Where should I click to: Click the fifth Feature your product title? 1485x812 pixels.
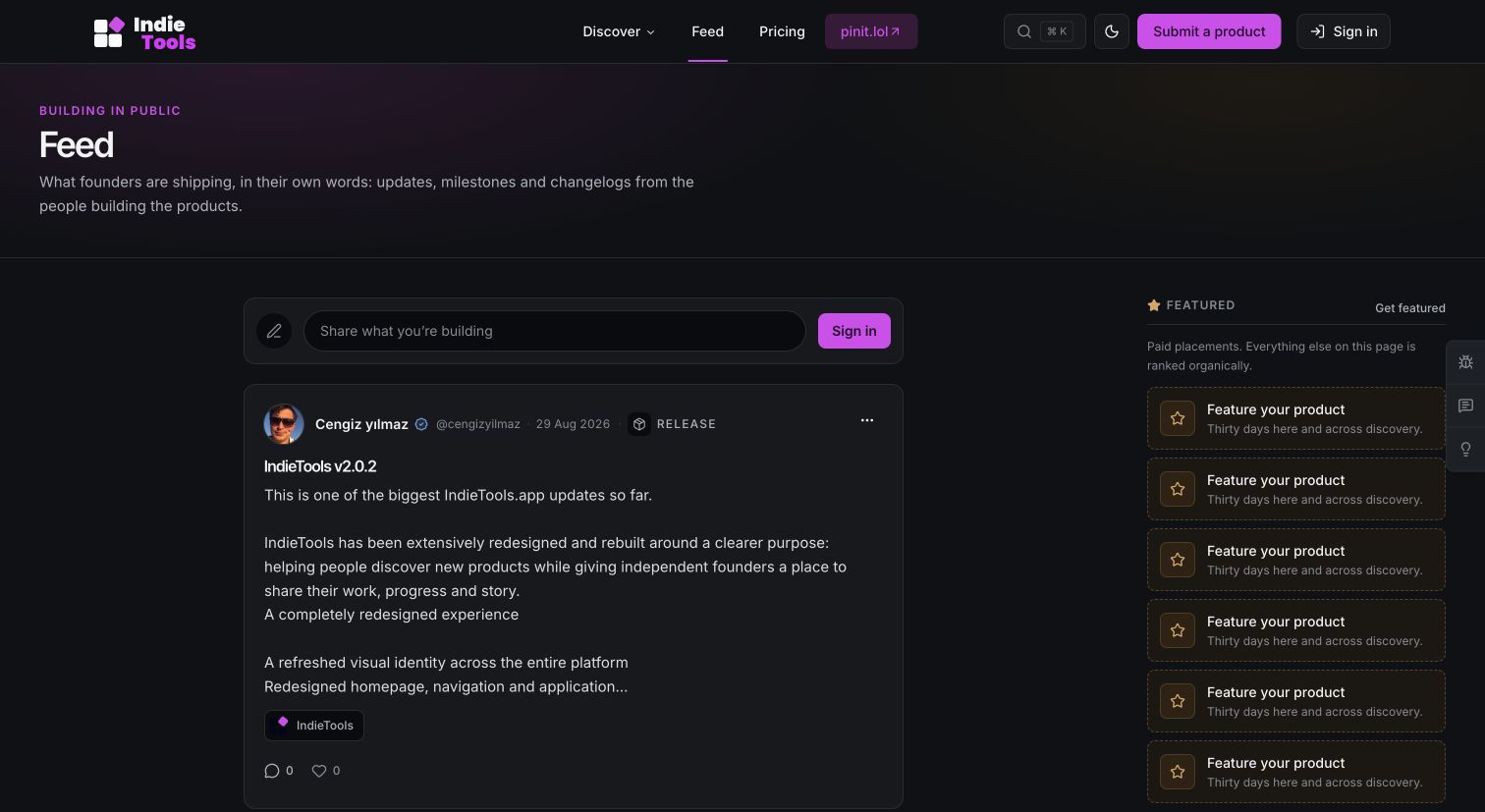tap(1276, 692)
